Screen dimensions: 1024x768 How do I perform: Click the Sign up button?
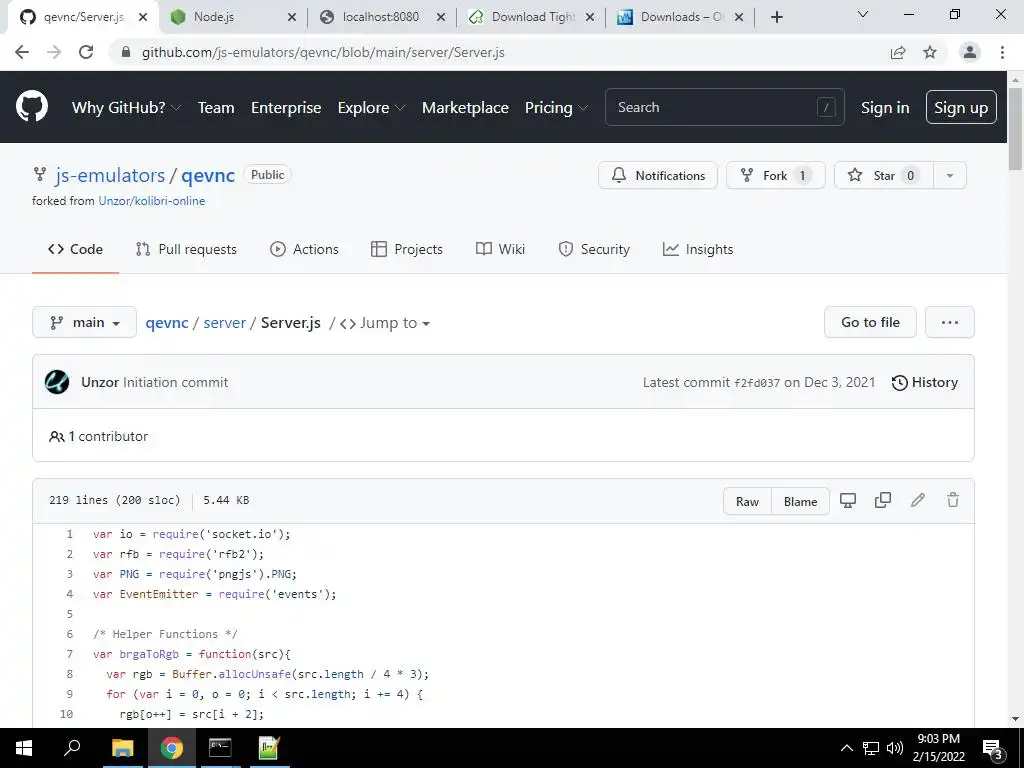961,107
